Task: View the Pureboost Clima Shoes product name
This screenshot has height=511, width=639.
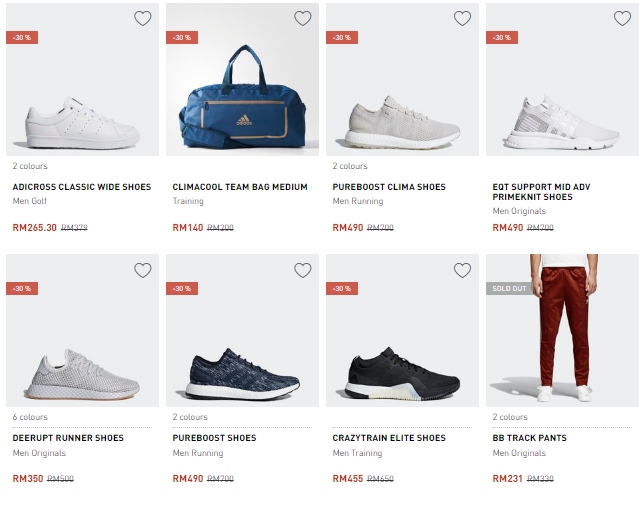Action: [x=389, y=187]
